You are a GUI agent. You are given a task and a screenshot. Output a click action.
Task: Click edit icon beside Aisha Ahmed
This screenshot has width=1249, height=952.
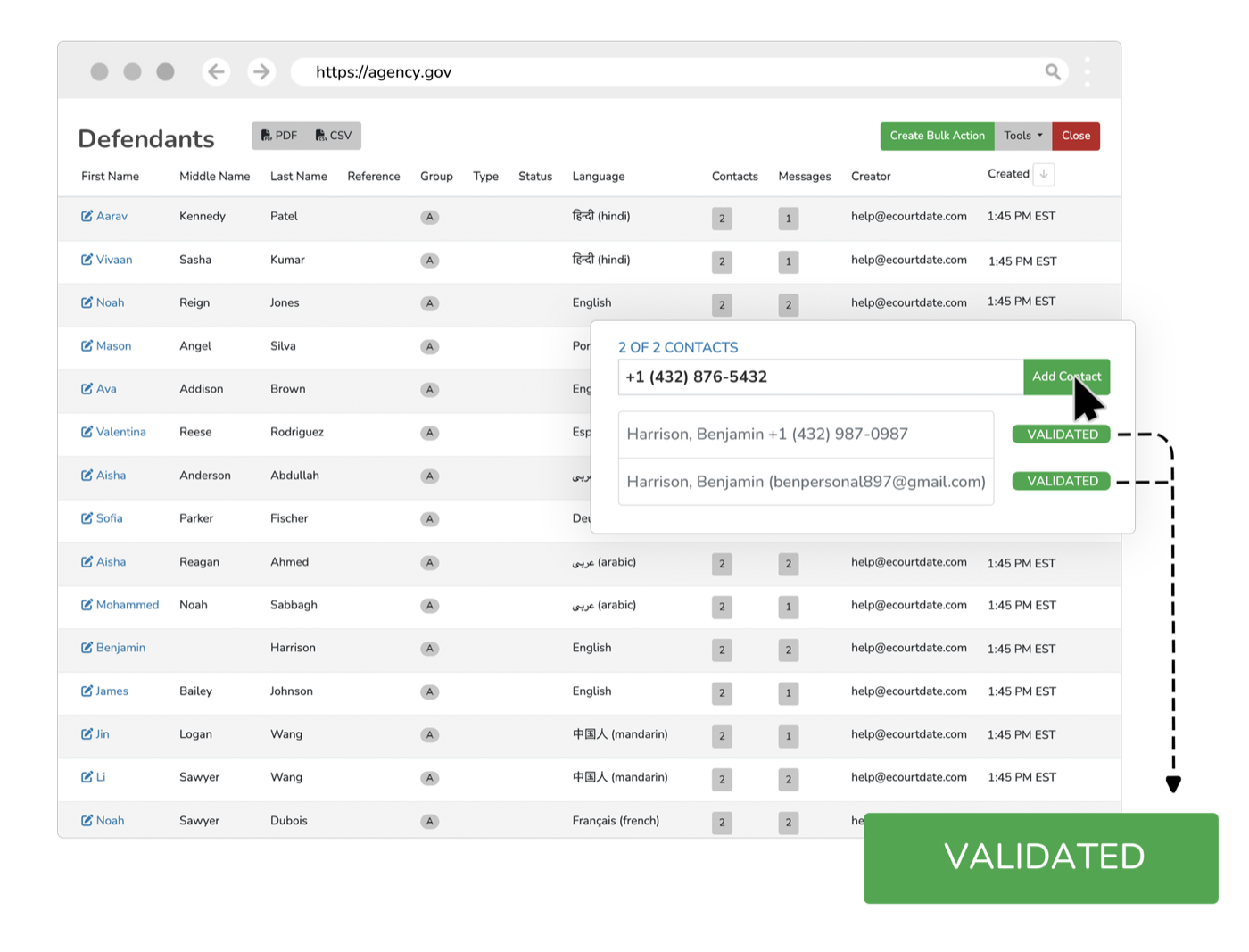(x=87, y=562)
